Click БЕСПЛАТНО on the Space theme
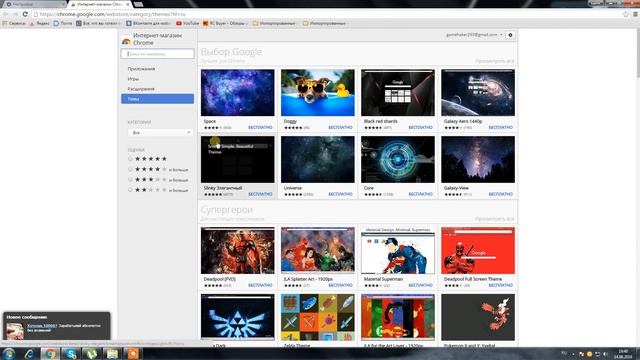The width and height of the screenshot is (640, 360). pyautogui.click(x=260, y=127)
